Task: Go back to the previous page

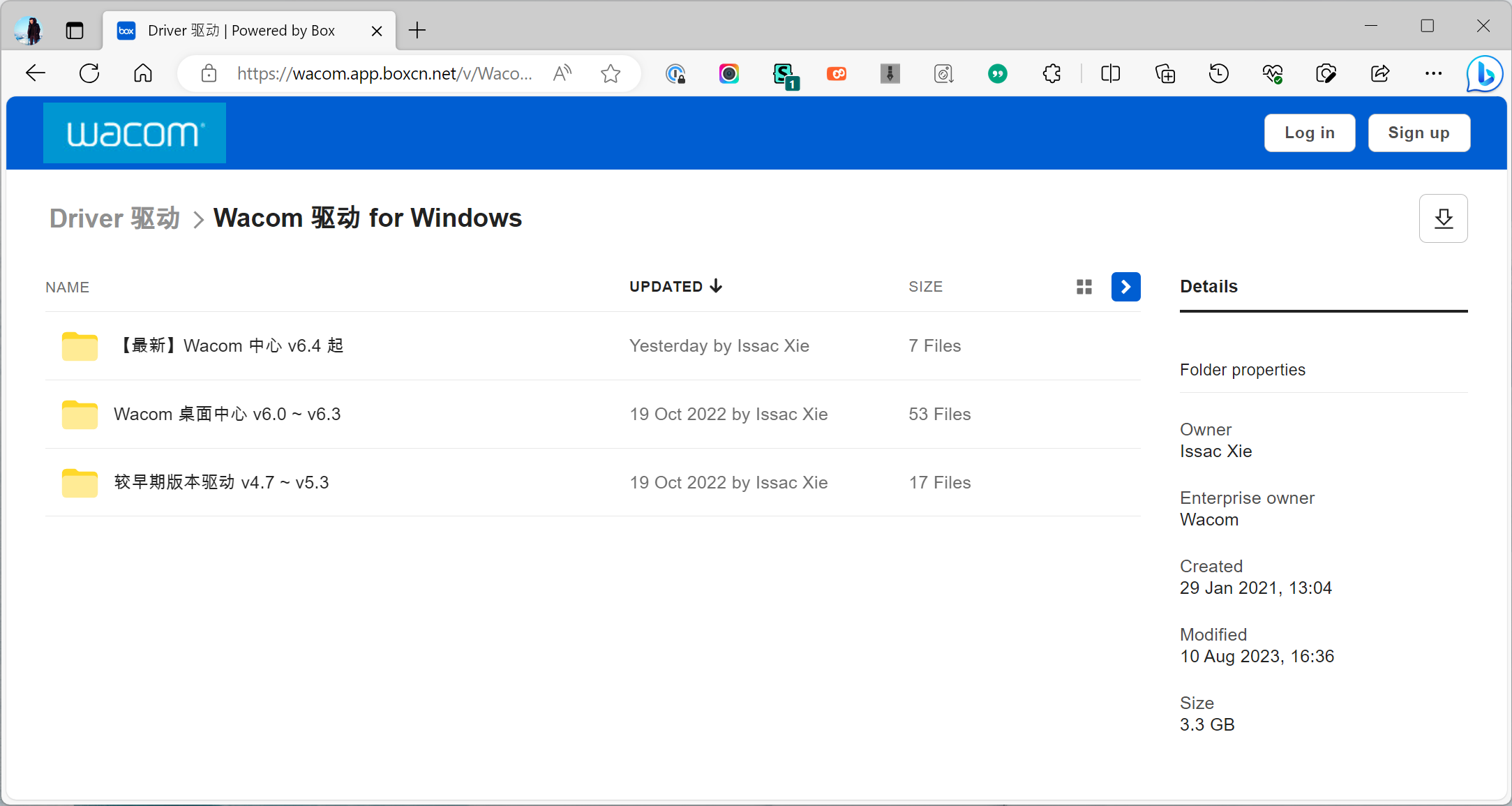Action: click(35, 73)
